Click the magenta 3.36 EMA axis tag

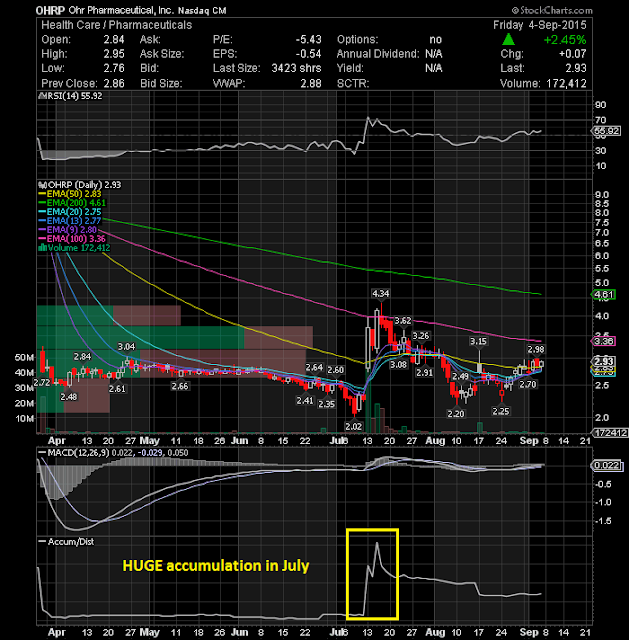pyautogui.click(x=604, y=341)
